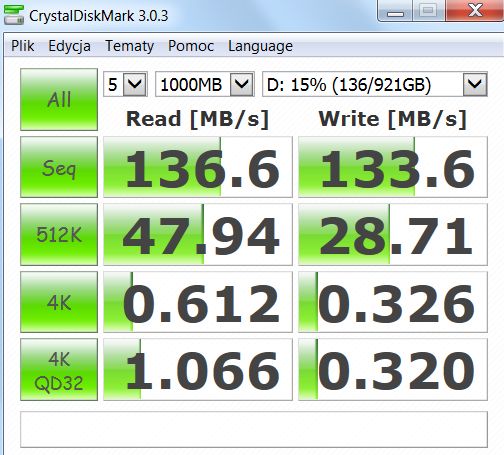The image size is (504, 455).
Task: Click the Seq read result 136.6
Action: click(x=198, y=167)
